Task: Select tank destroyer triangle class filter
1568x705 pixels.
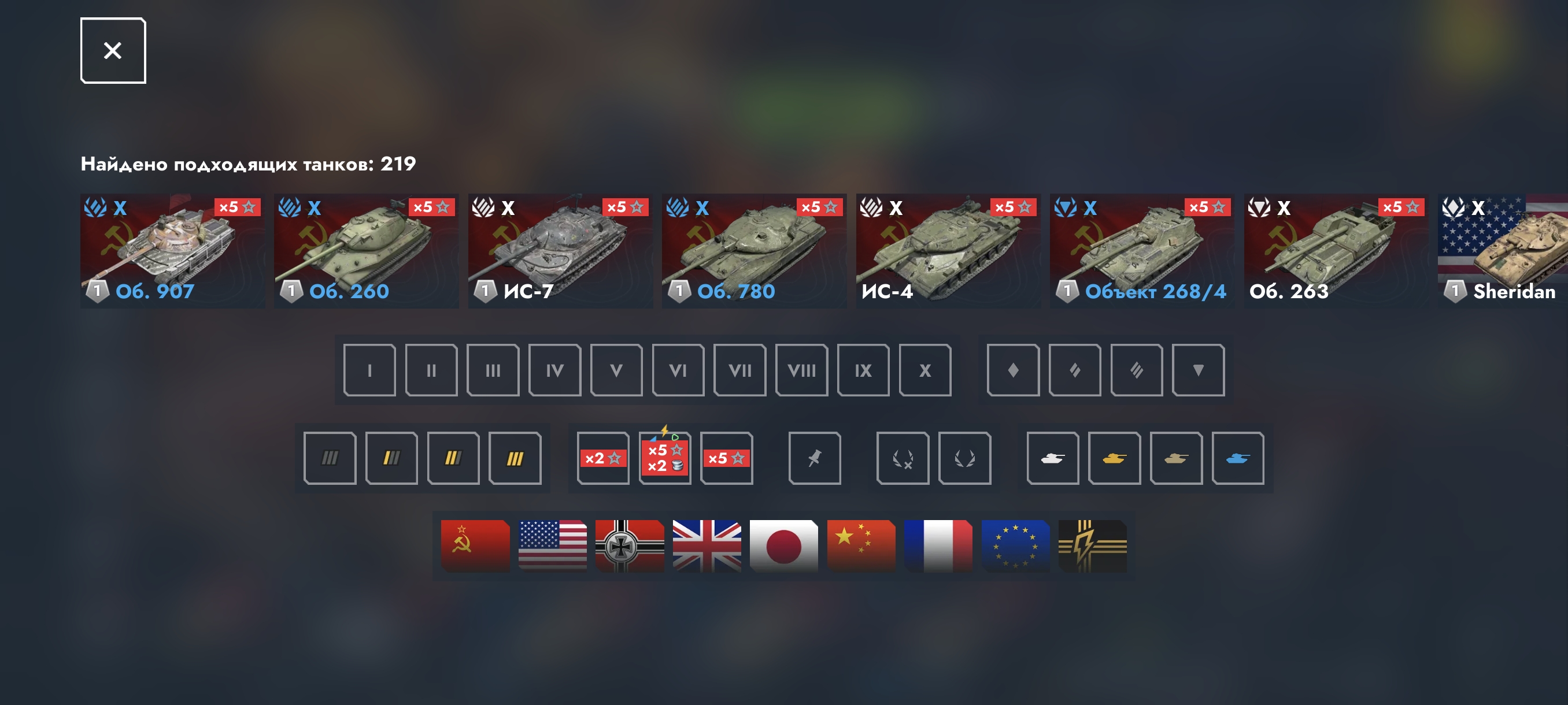Action: click(x=1198, y=370)
